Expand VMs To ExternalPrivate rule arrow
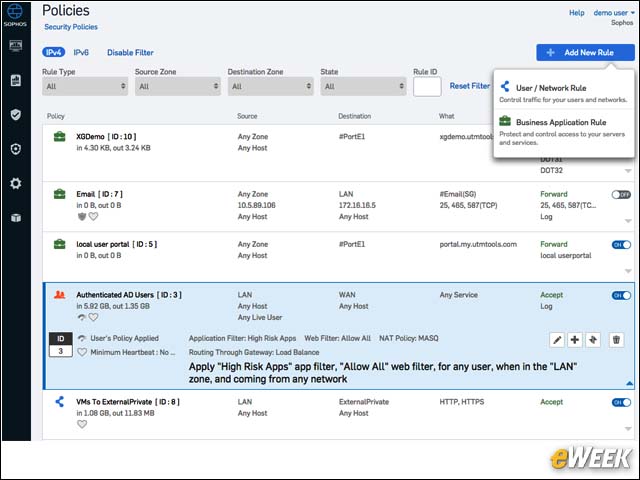640x480 pixels. click(628, 429)
